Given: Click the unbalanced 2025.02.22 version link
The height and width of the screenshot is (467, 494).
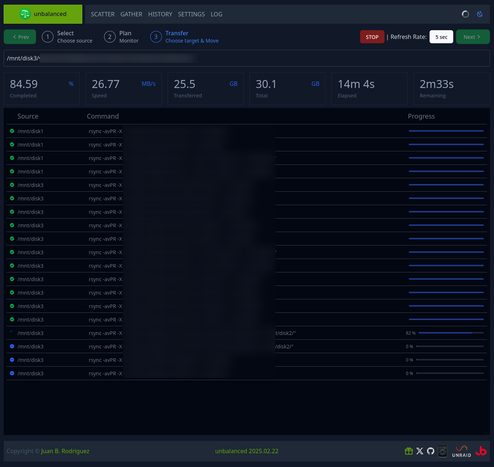Looking at the screenshot, I should pyautogui.click(x=247, y=451).
